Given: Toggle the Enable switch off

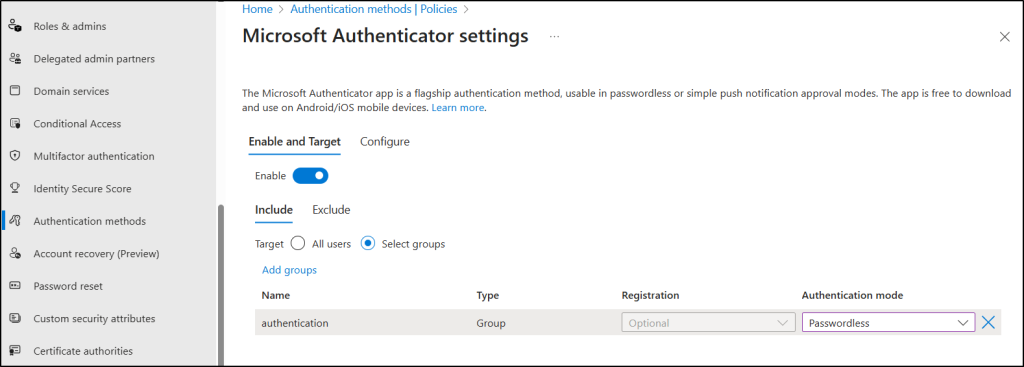Looking at the screenshot, I should tap(310, 176).
